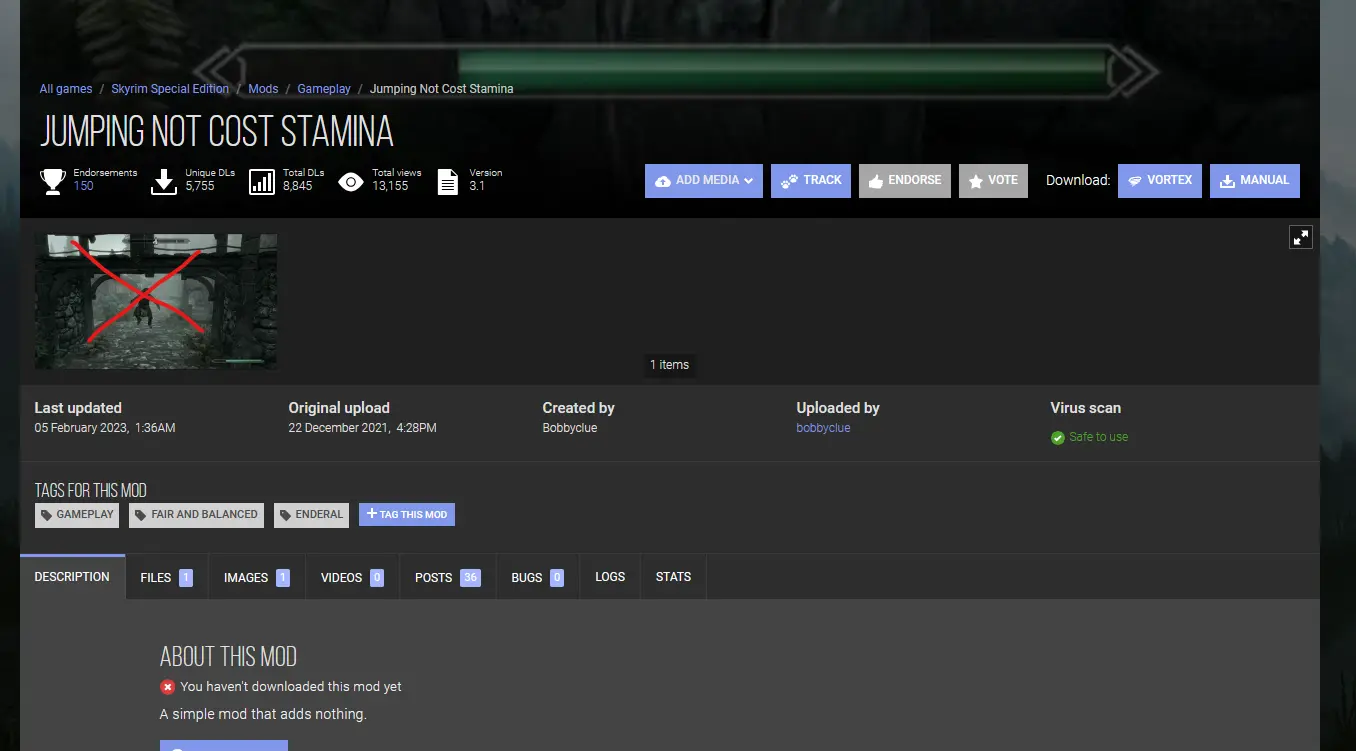This screenshot has height=751, width=1356.
Task: Switch to the Videos tab
Action: [x=353, y=577]
